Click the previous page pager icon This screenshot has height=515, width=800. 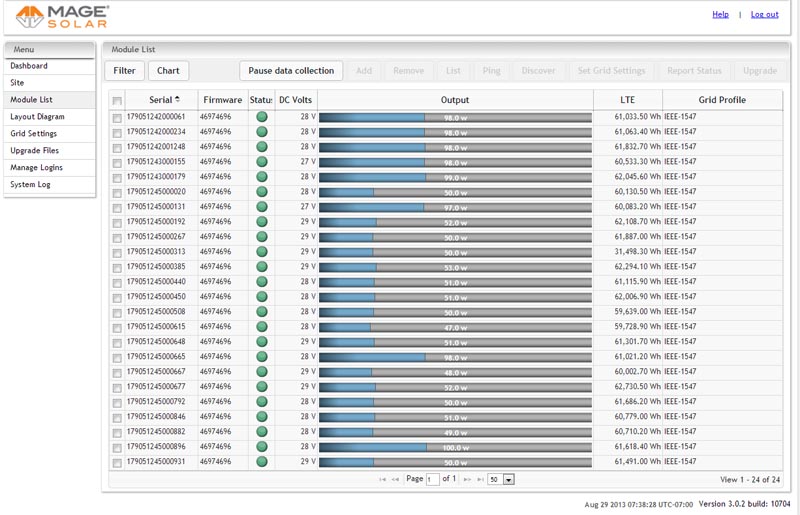396,480
